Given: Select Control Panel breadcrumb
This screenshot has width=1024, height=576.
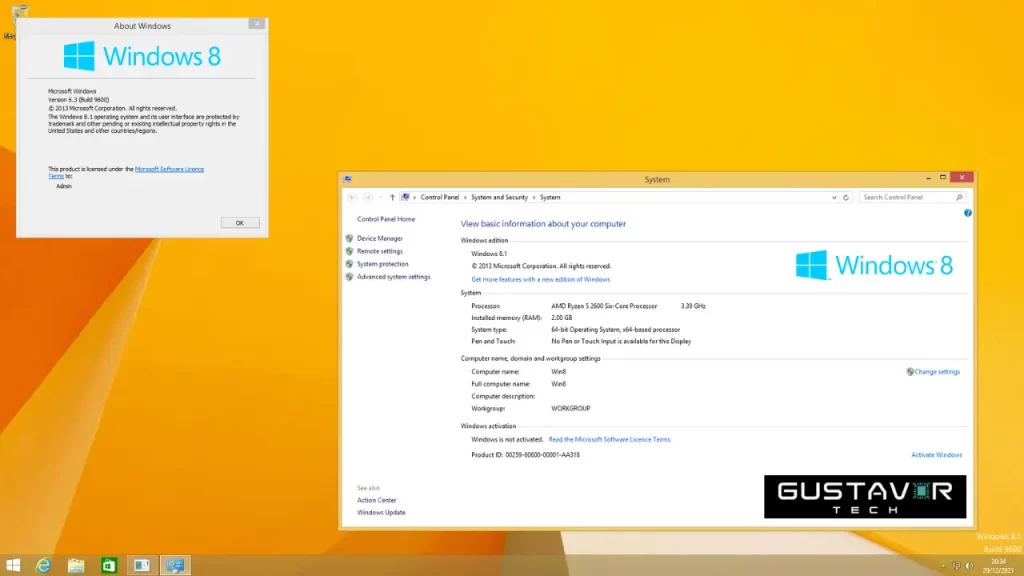Looking at the screenshot, I should [440, 197].
